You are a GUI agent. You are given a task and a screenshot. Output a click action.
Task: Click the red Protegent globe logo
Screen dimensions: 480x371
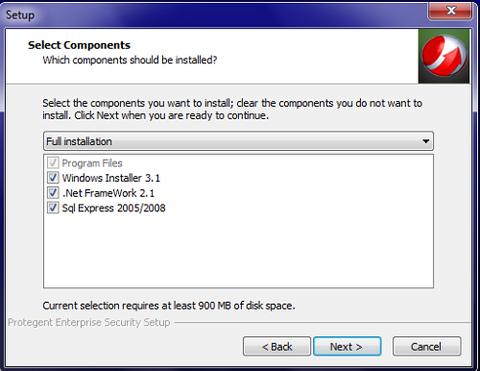pyautogui.click(x=444, y=56)
